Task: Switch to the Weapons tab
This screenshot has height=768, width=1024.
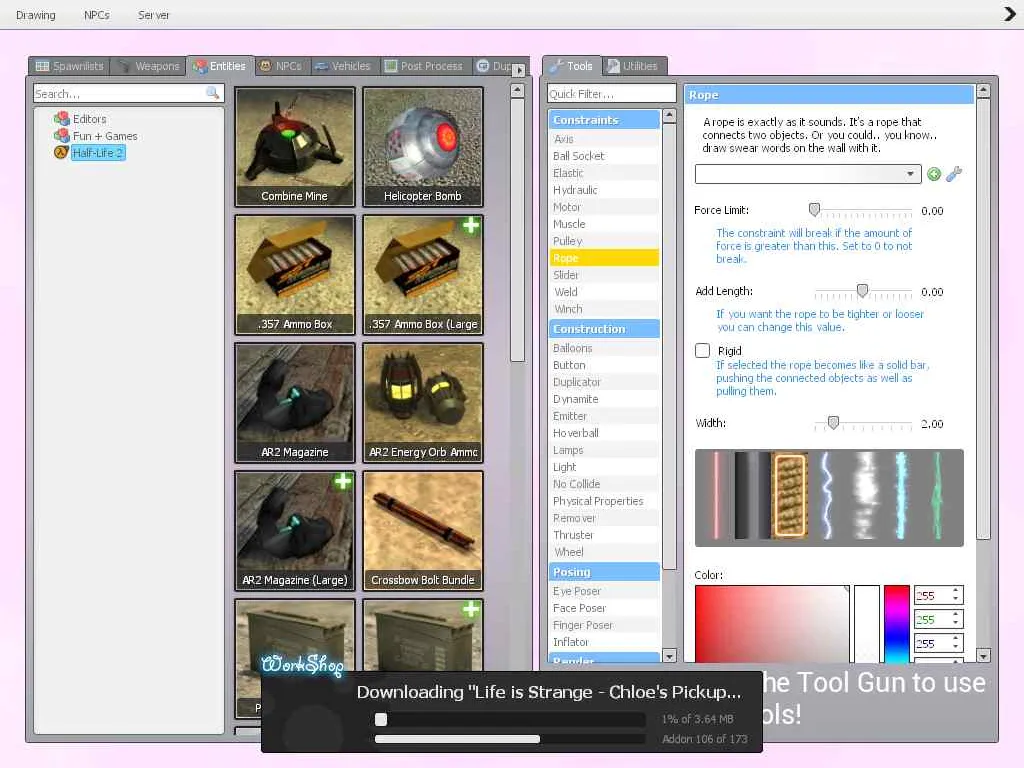Action: coord(149,66)
